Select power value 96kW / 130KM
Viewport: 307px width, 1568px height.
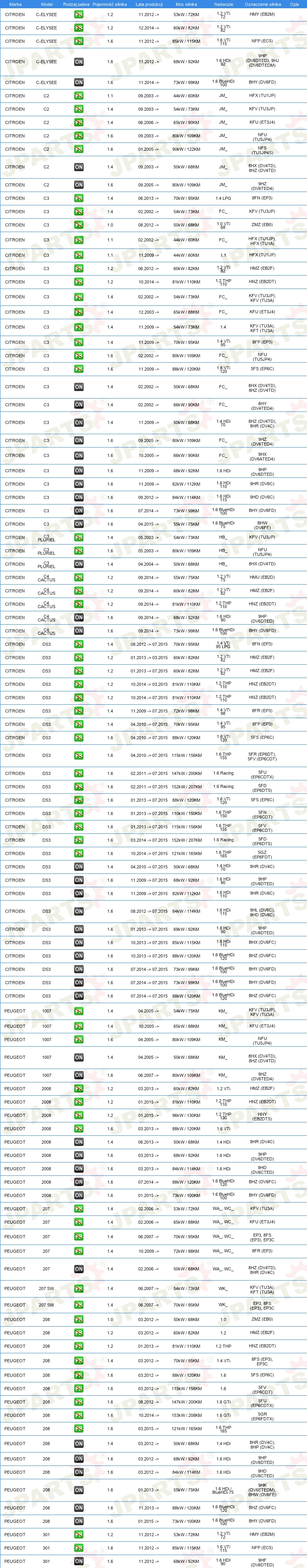[186, 1115]
